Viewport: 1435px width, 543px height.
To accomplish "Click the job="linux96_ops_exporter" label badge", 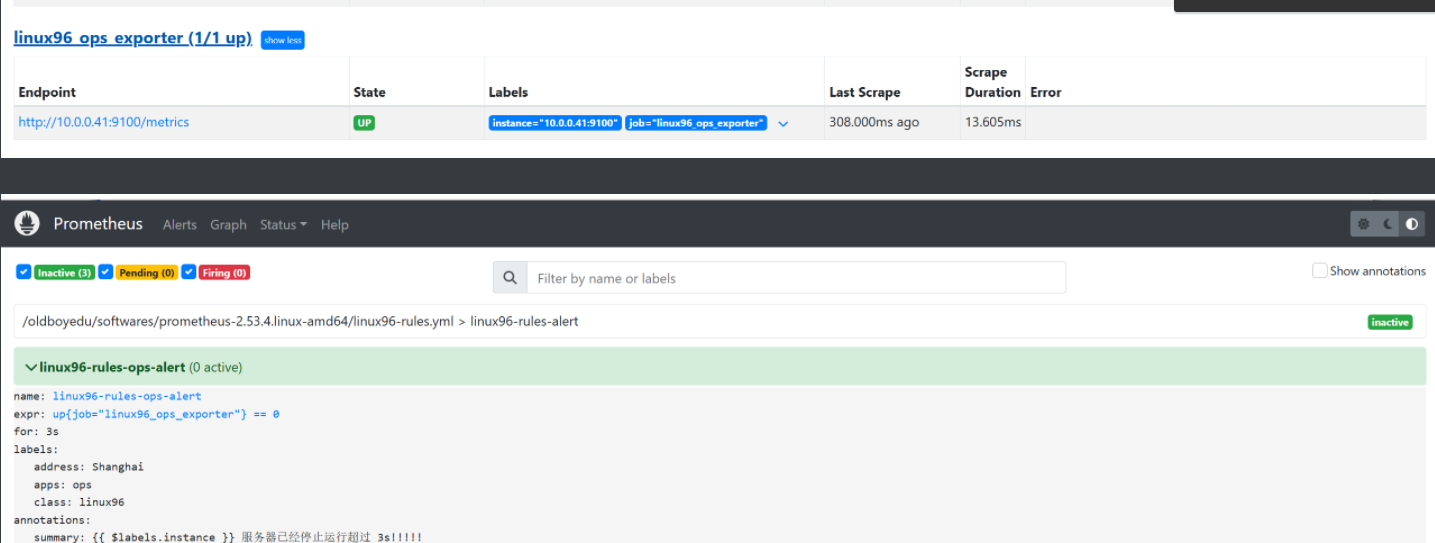I will [x=696, y=123].
